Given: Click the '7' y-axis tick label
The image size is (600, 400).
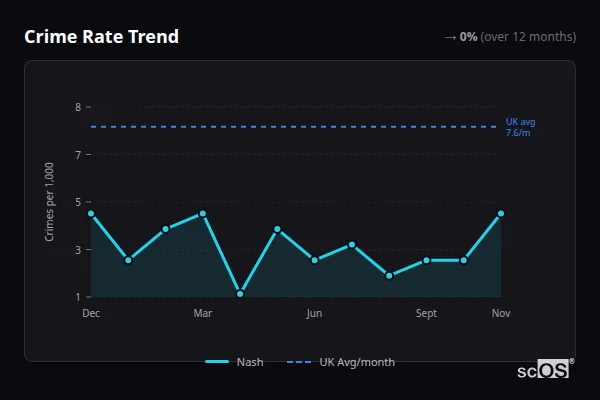Looking at the screenshot, I should pos(78,155).
